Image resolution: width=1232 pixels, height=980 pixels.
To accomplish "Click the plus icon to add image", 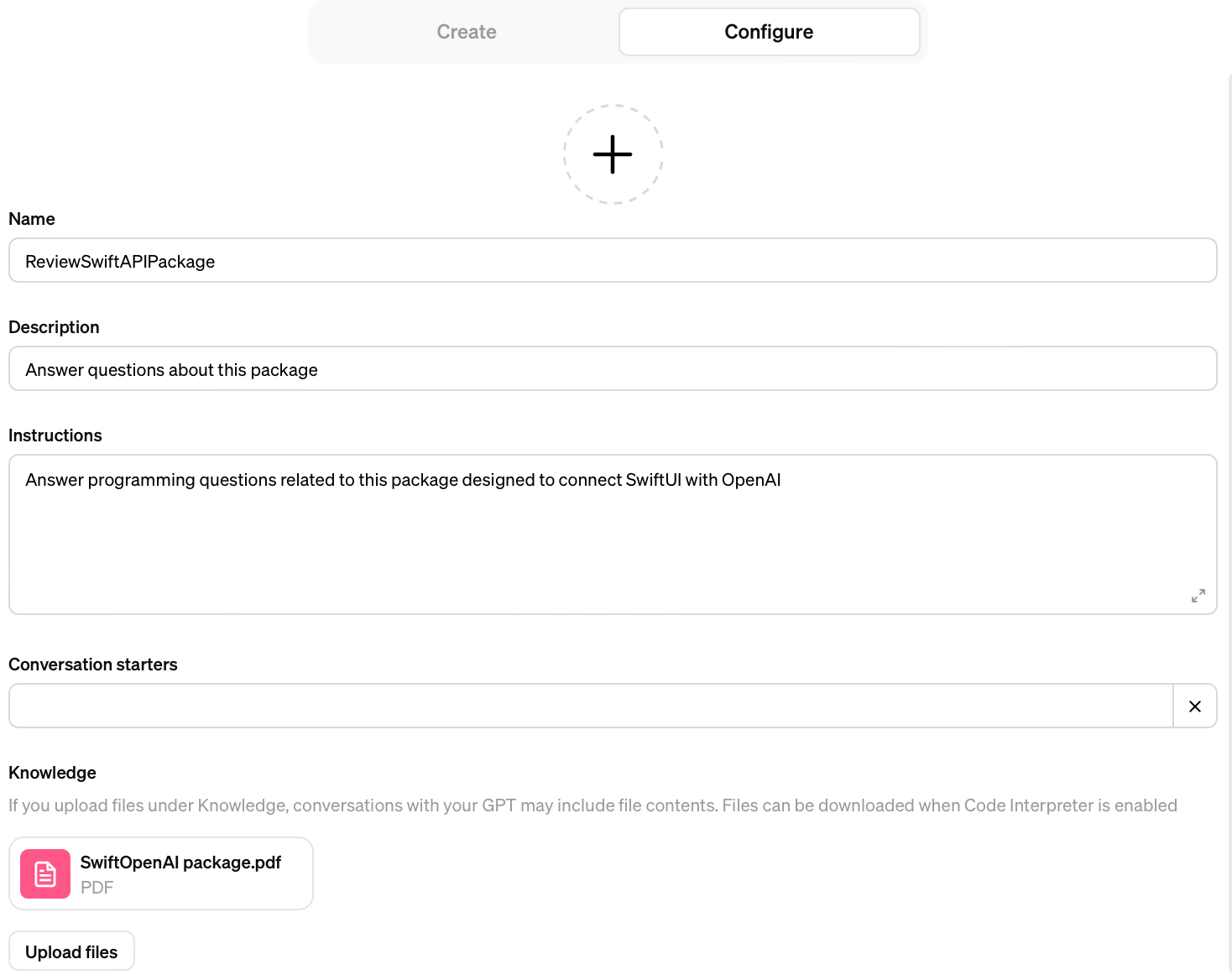I will (613, 154).
